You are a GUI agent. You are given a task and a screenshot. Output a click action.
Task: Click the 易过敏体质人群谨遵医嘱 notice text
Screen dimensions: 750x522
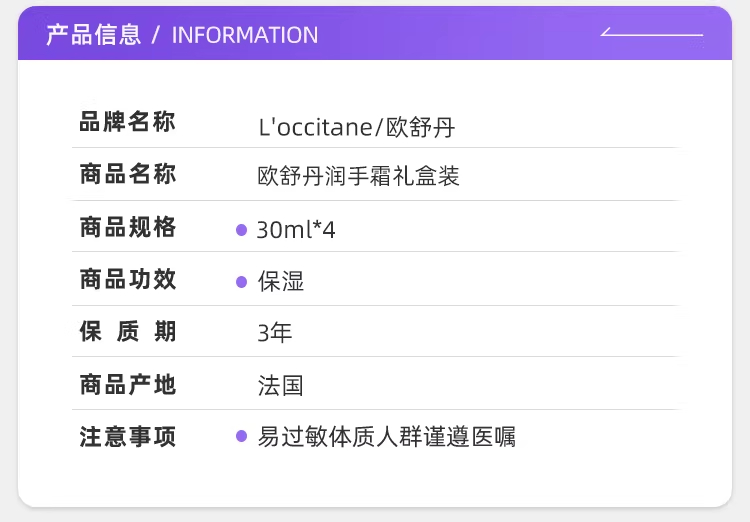387,437
